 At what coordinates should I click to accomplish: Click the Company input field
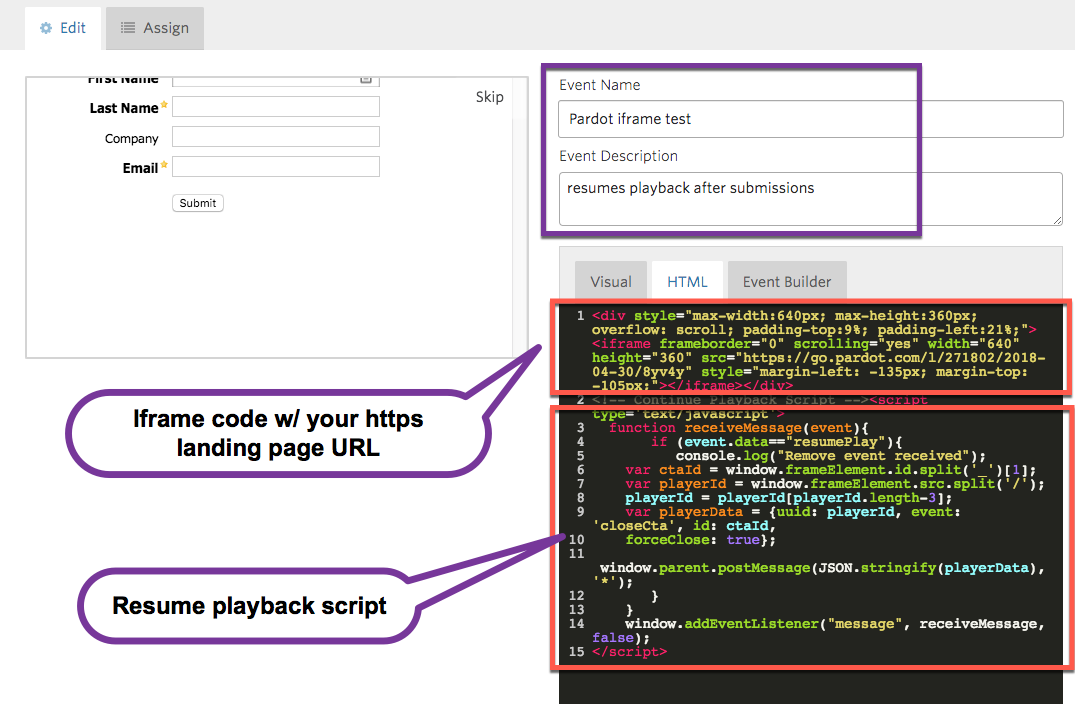pos(276,136)
